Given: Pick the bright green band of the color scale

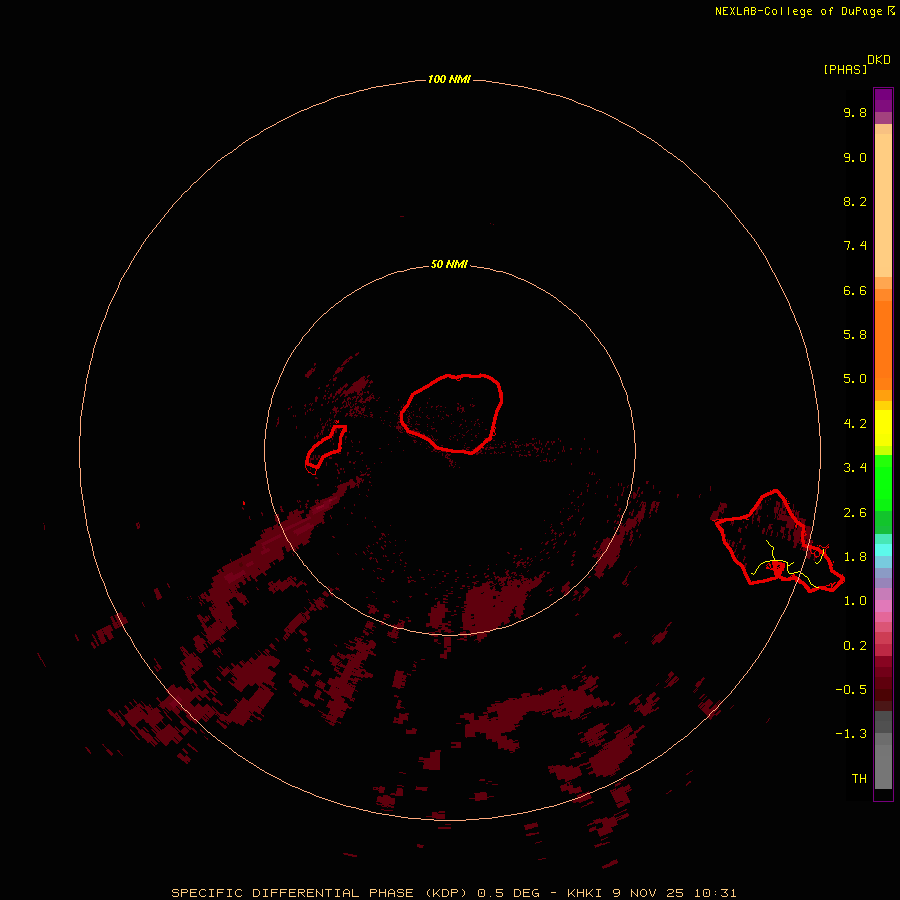Looking at the screenshot, I should 883,483.
